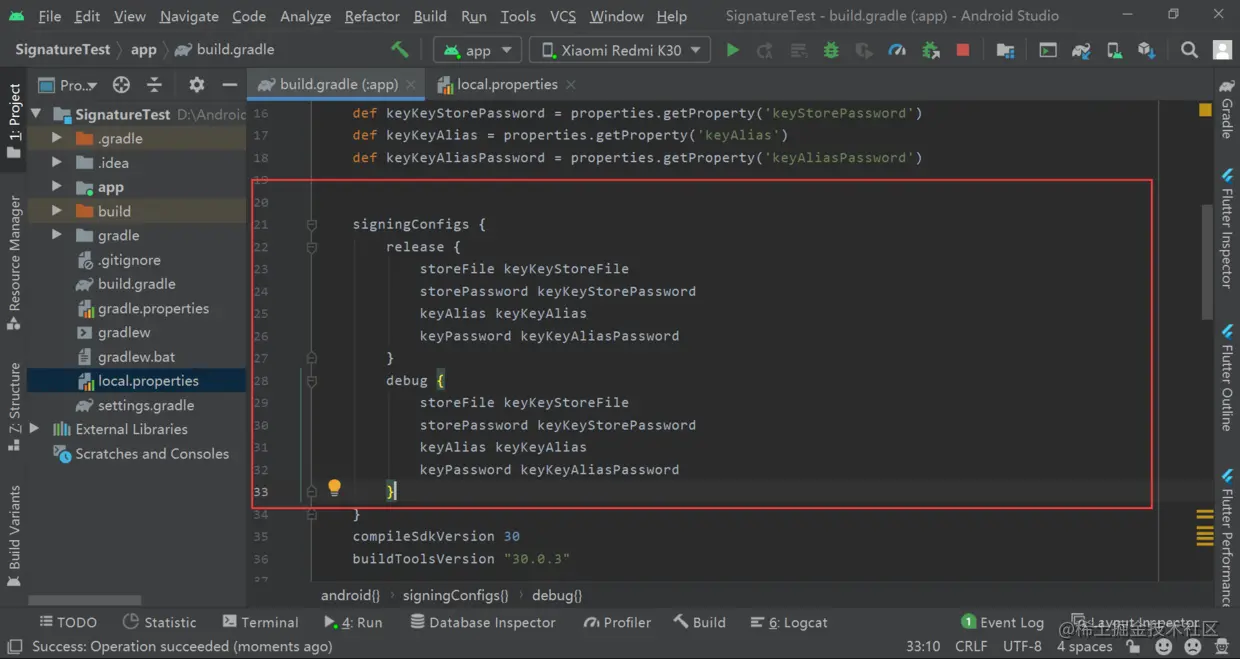This screenshot has height=659, width=1240.
Task: Click Search Everywhere magnifier icon
Action: coord(1189,50)
